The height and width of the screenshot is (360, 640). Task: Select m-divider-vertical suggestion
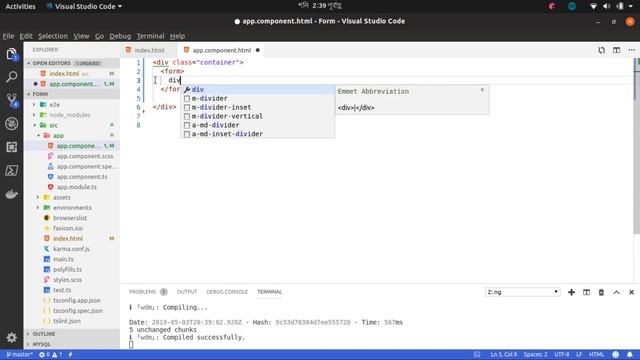pyautogui.click(x=258, y=116)
